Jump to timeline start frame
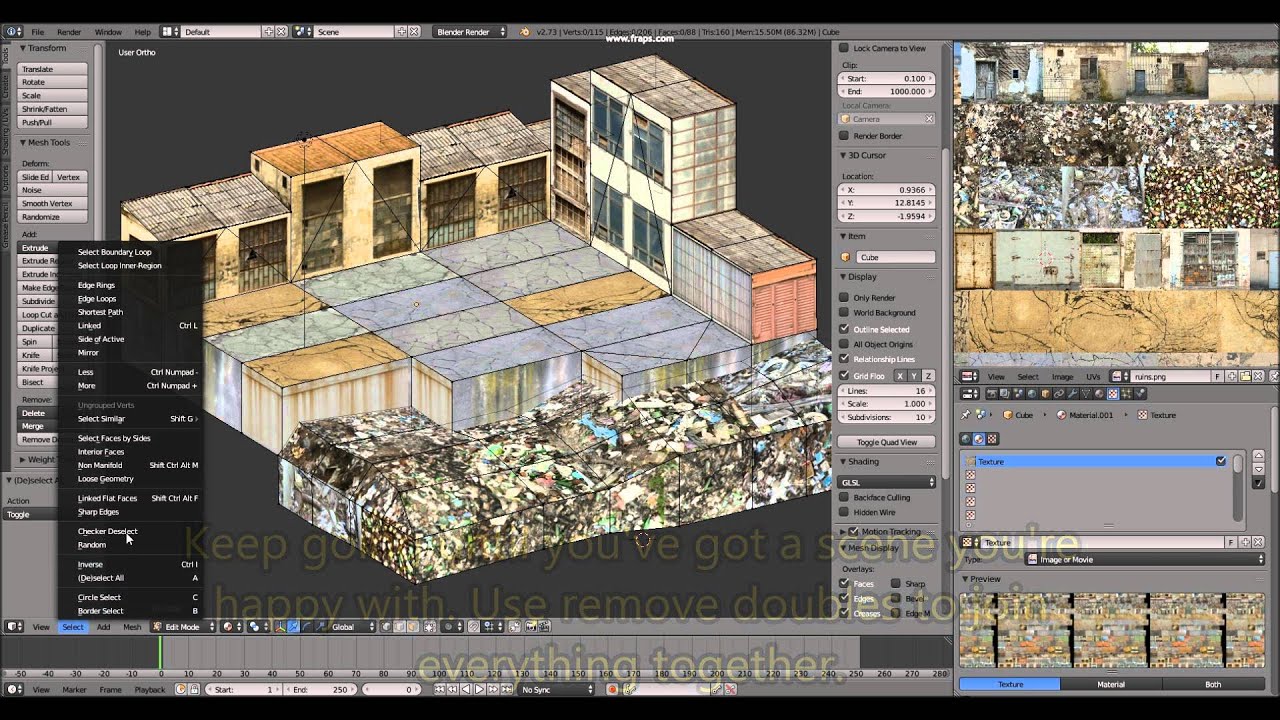The width and height of the screenshot is (1280, 720). click(x=440, y=690)
